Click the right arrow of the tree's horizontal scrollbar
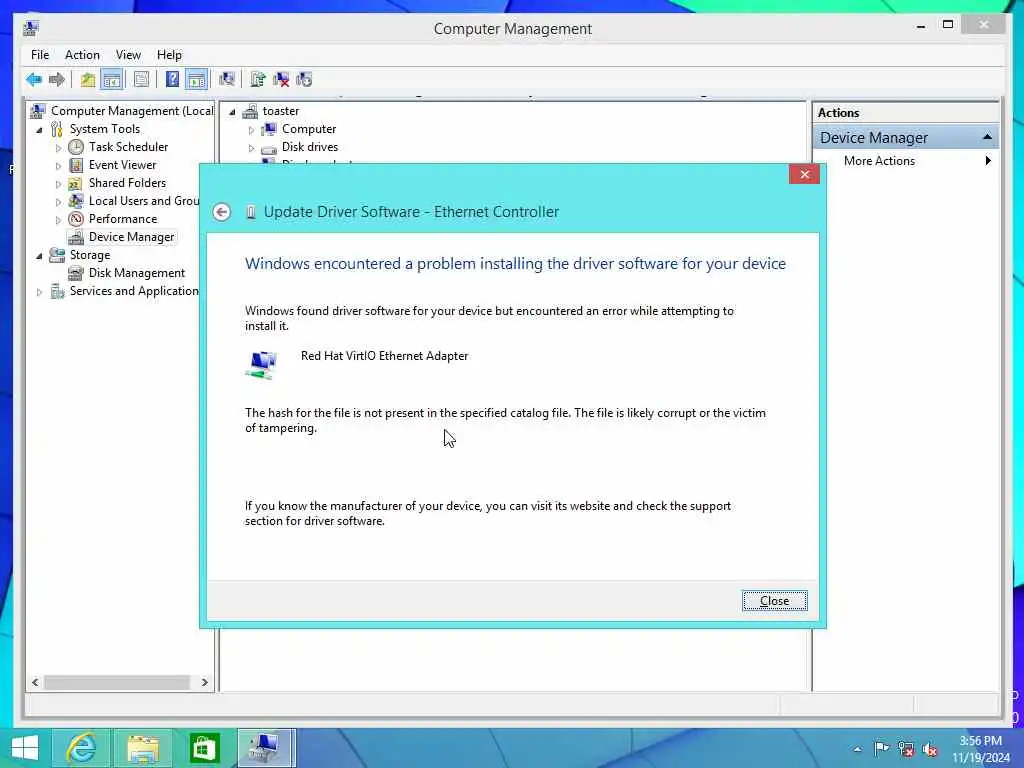Screen dimensions: 1024x768 tap(204, 682)
